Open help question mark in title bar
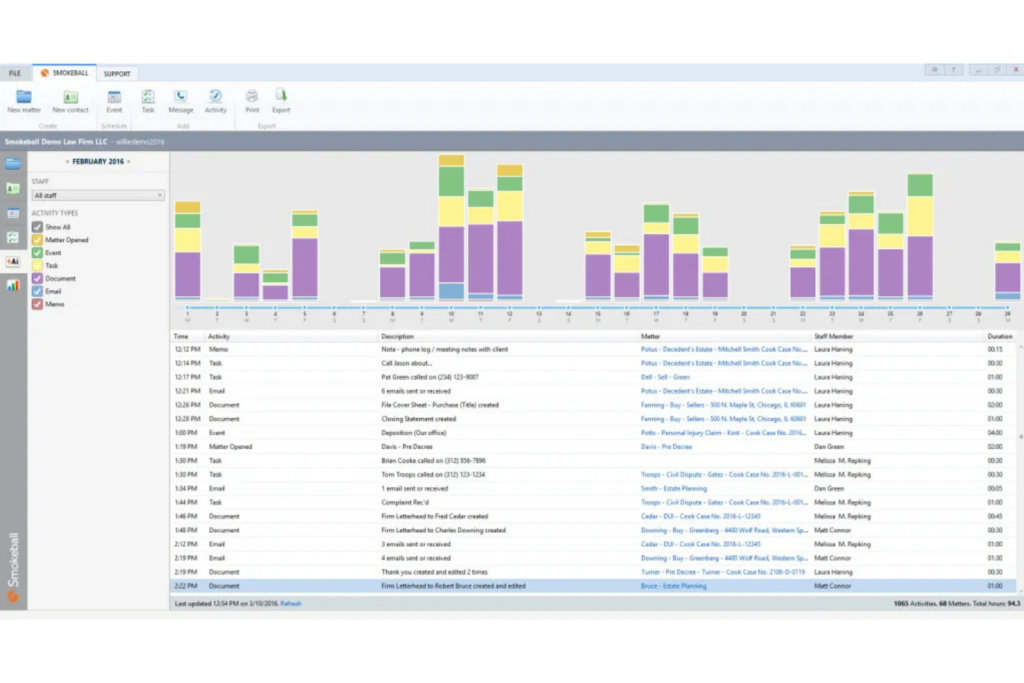Viewport: 1024px width, 683px height. (953, 69)
